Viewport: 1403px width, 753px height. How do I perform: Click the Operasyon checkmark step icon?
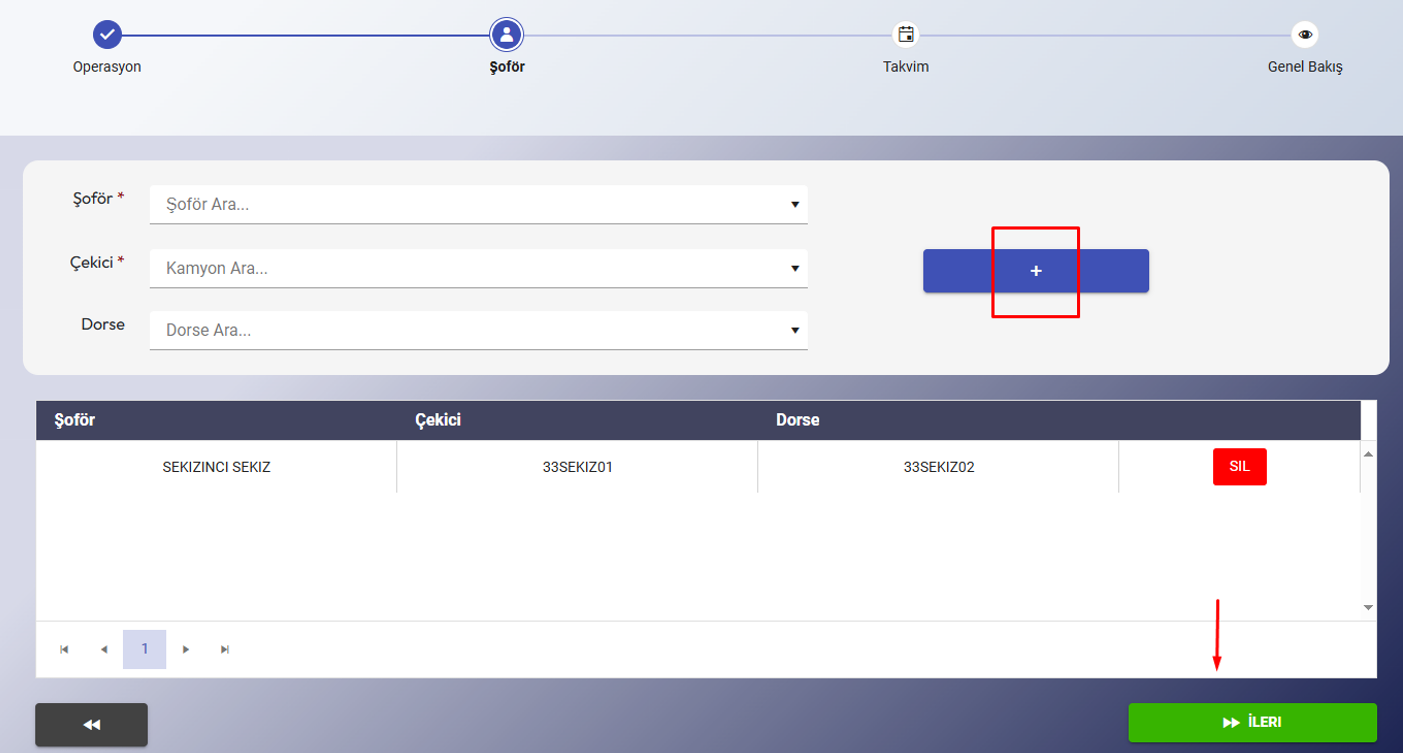[107, 35]
